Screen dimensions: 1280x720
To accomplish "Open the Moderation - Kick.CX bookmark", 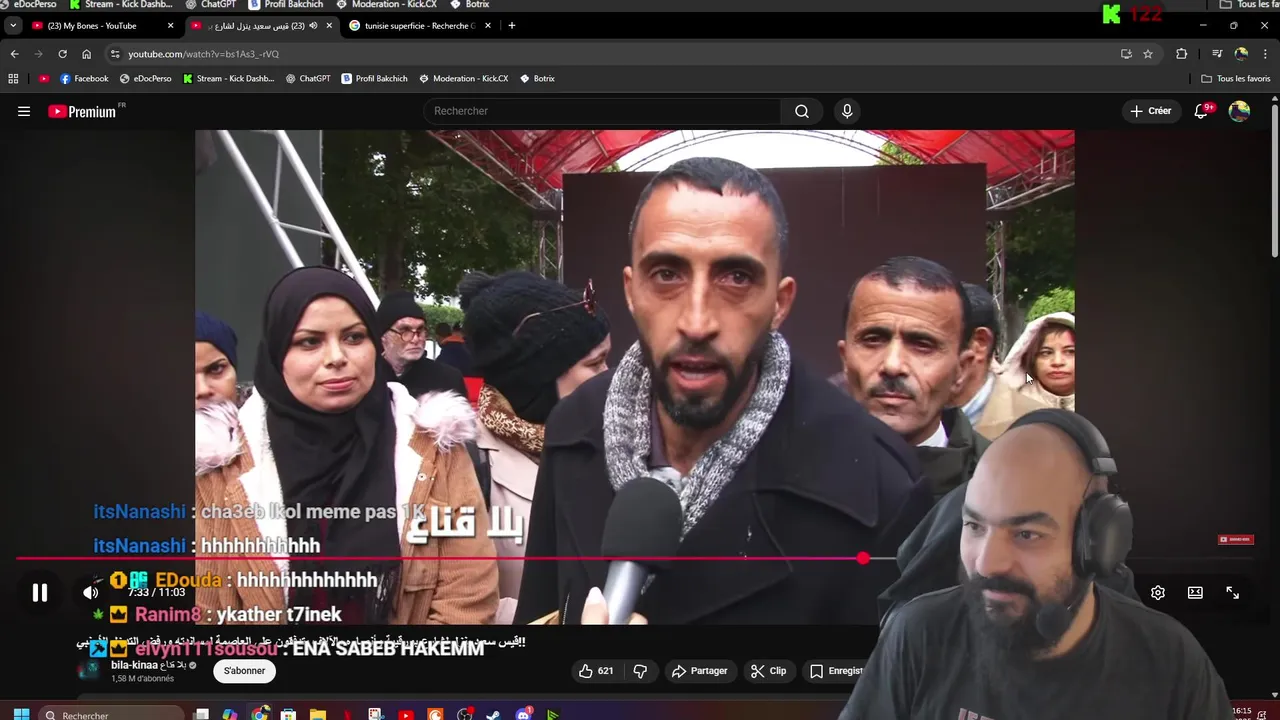I will (463, 78).
